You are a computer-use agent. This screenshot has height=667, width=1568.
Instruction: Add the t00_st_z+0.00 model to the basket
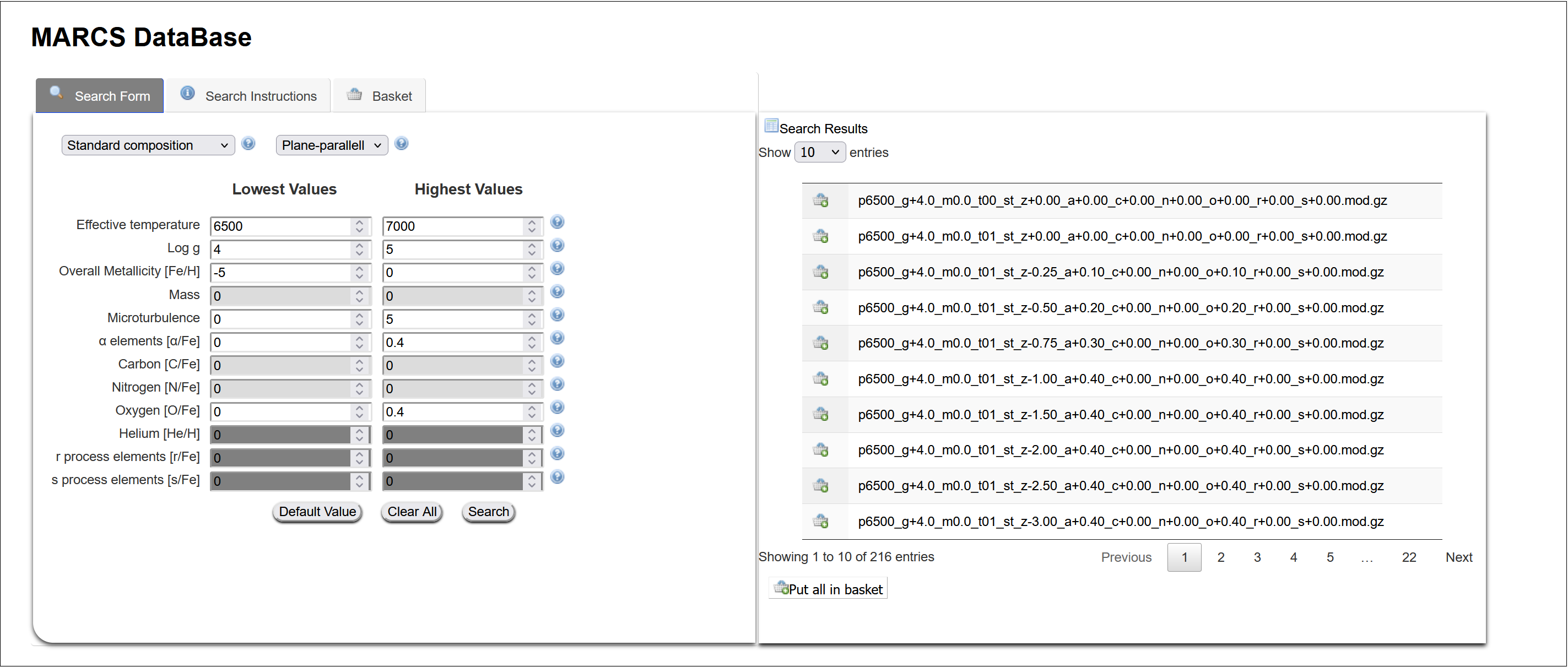click(820, 200)
